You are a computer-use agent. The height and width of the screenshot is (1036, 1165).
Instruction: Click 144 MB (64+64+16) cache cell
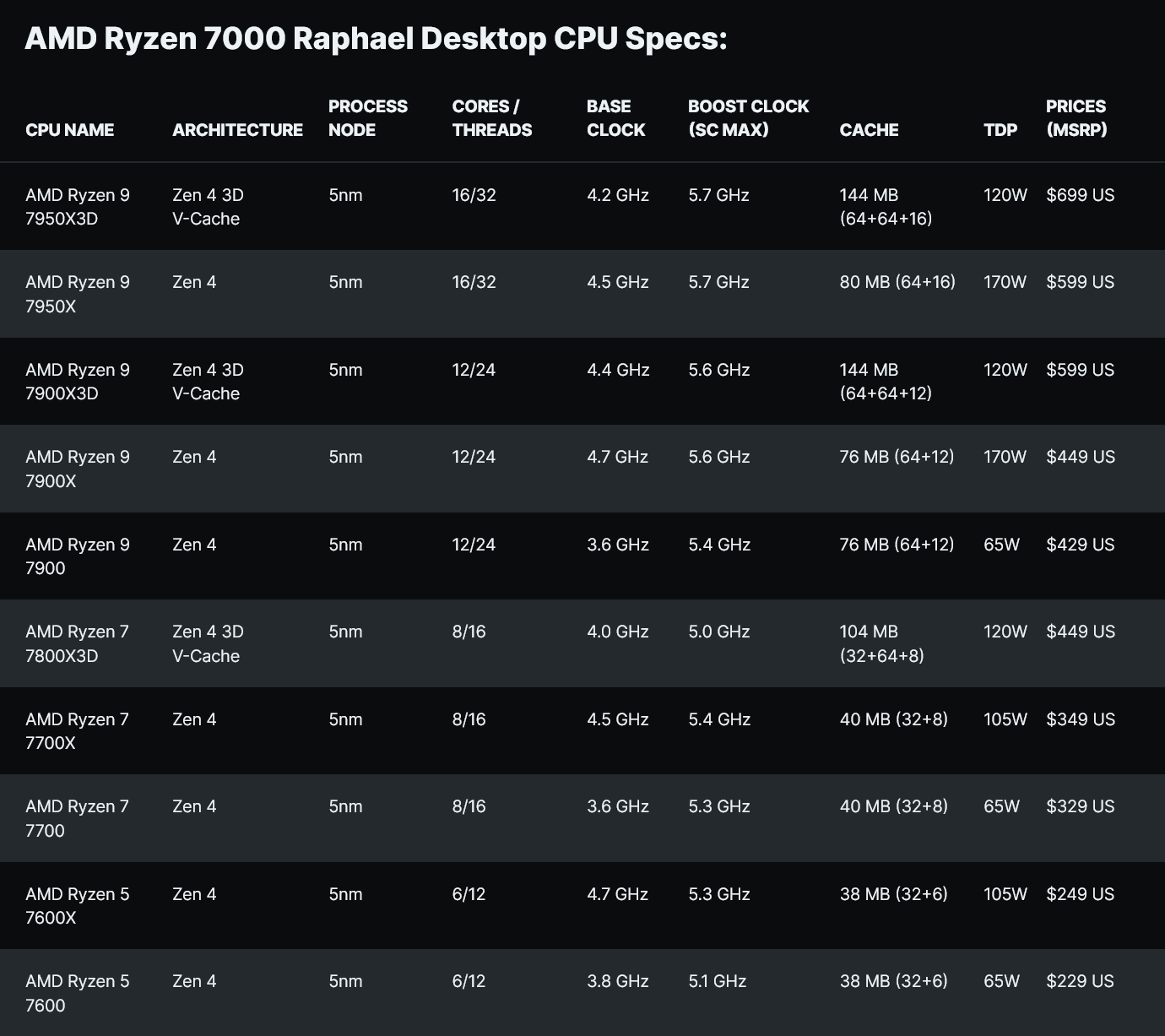[x=886, y=207]
